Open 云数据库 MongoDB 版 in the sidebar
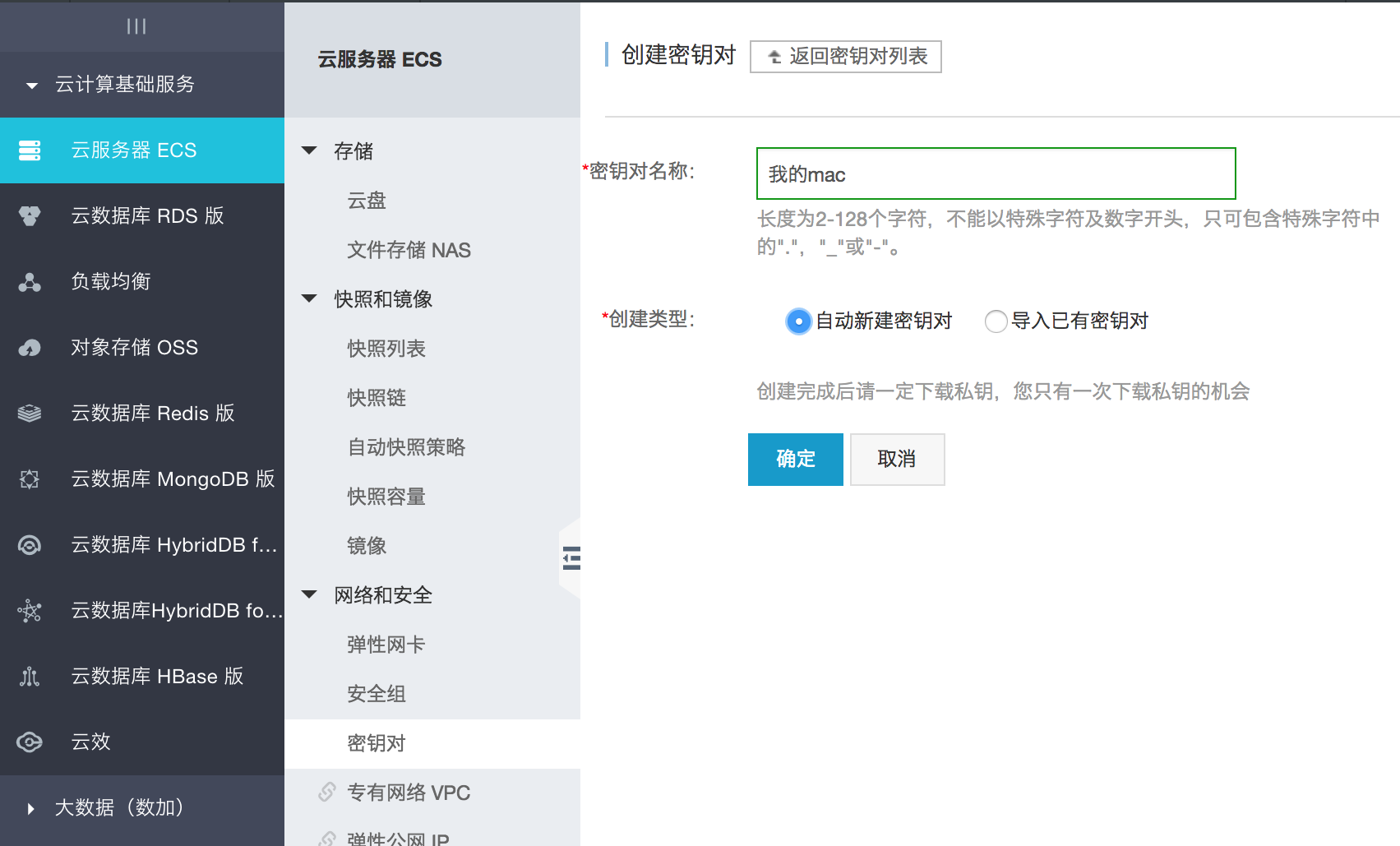 (x=142, y=479)
